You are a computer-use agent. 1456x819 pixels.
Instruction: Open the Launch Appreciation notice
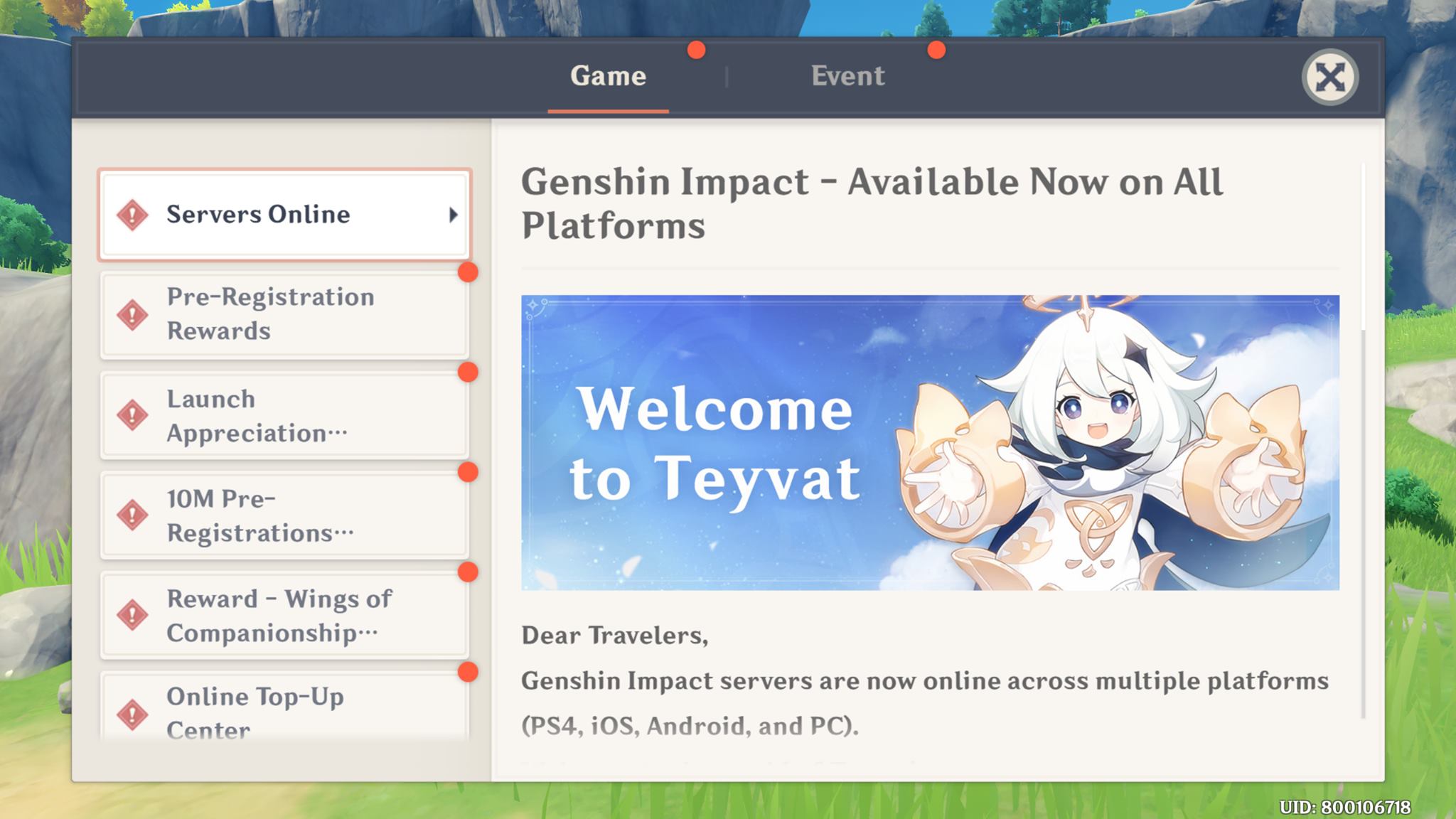coord(284,415)
